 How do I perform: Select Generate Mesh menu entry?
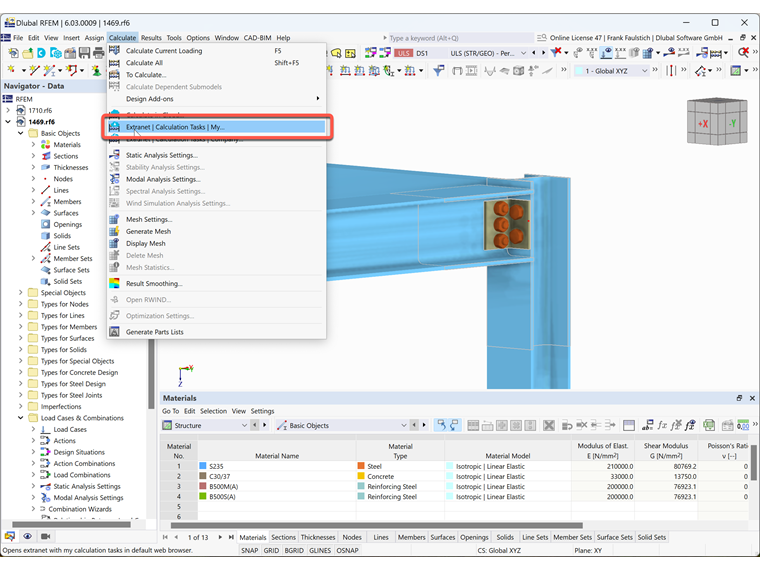click(x=216, y=231)
